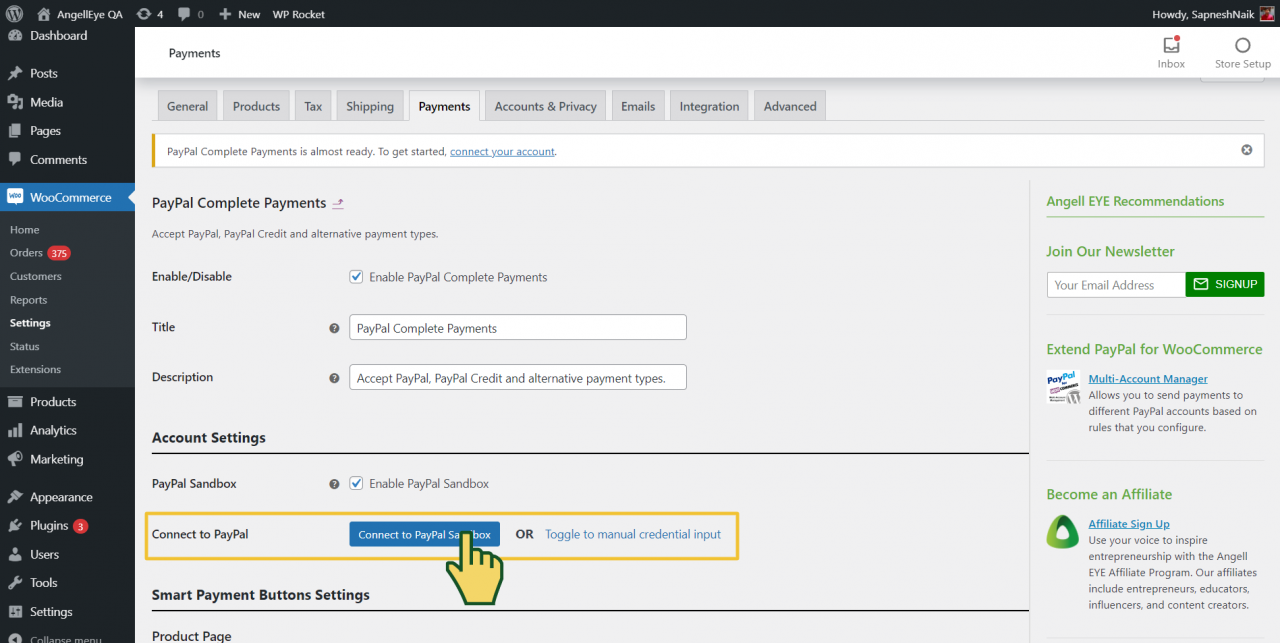Viewport: 1280px width, 643px height.
Task: Click the newsletter email address field
Action: (x=1115, y=284)
